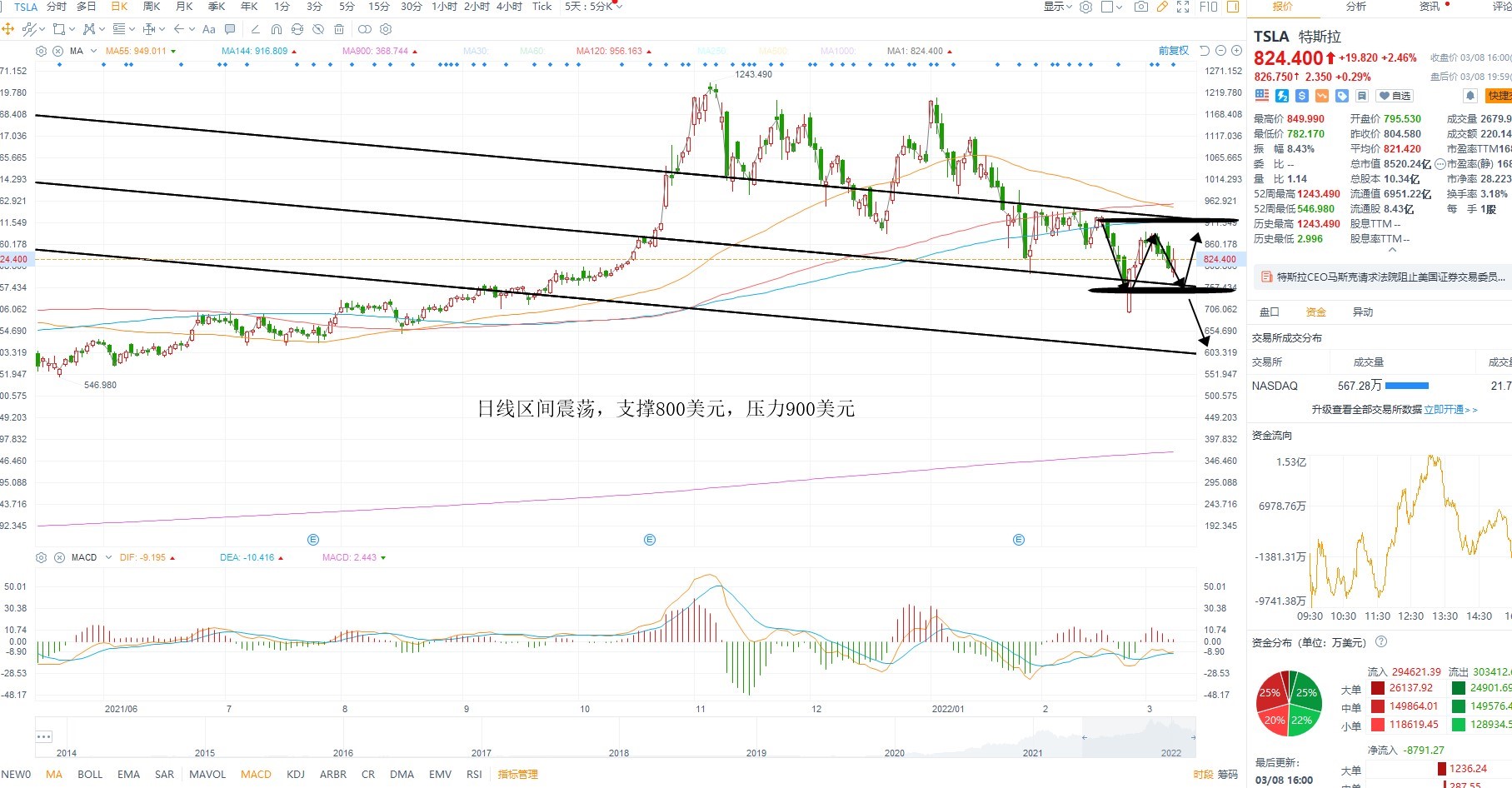Toggle the magnet snap tool
This screenshot has height=788, width=1512.
point(277,29)
